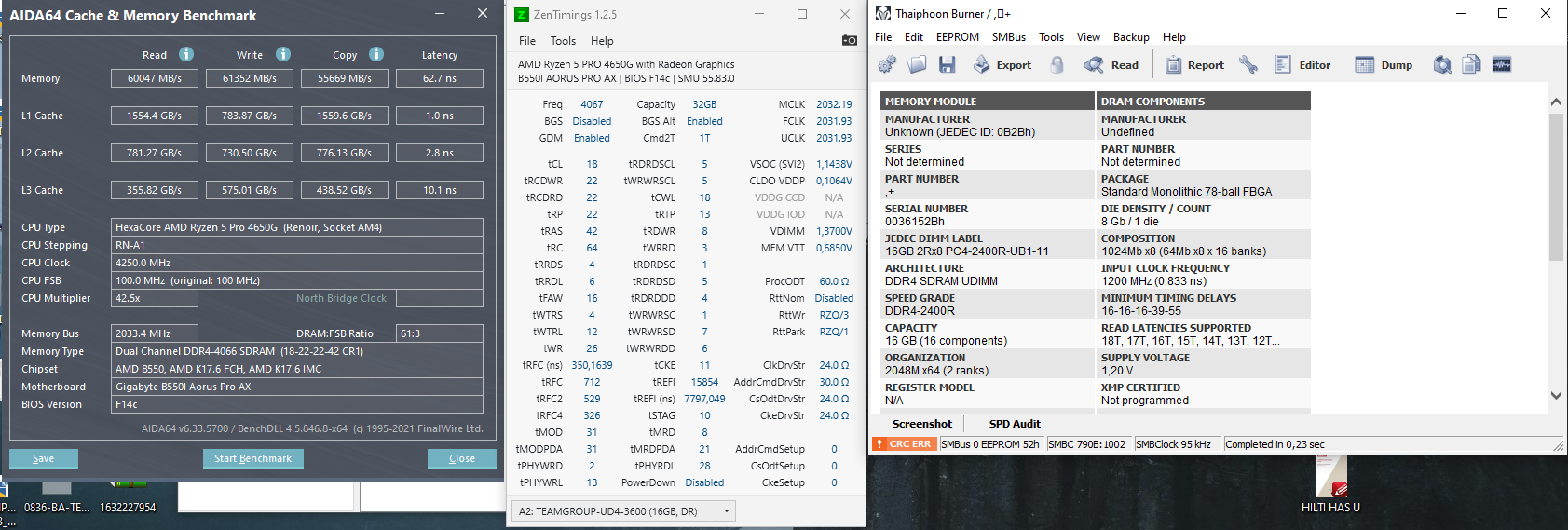The width and height of the screenshot is (1568, 530).
Task: Click GDM Enabled value in ZenTimings
Action: pyautogui.click(x=592, y=138)
